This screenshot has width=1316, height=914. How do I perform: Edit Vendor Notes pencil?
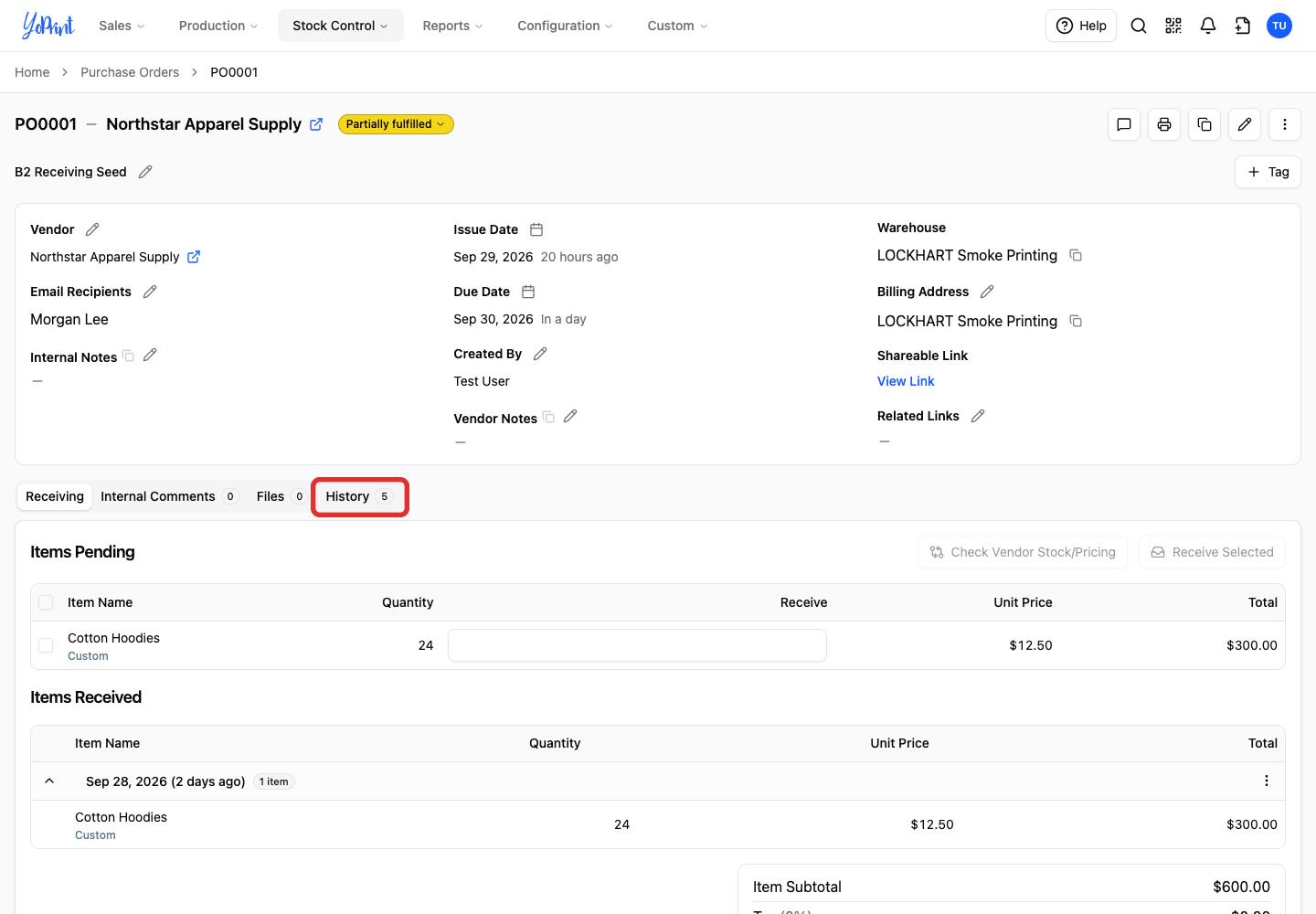[570, 416]
